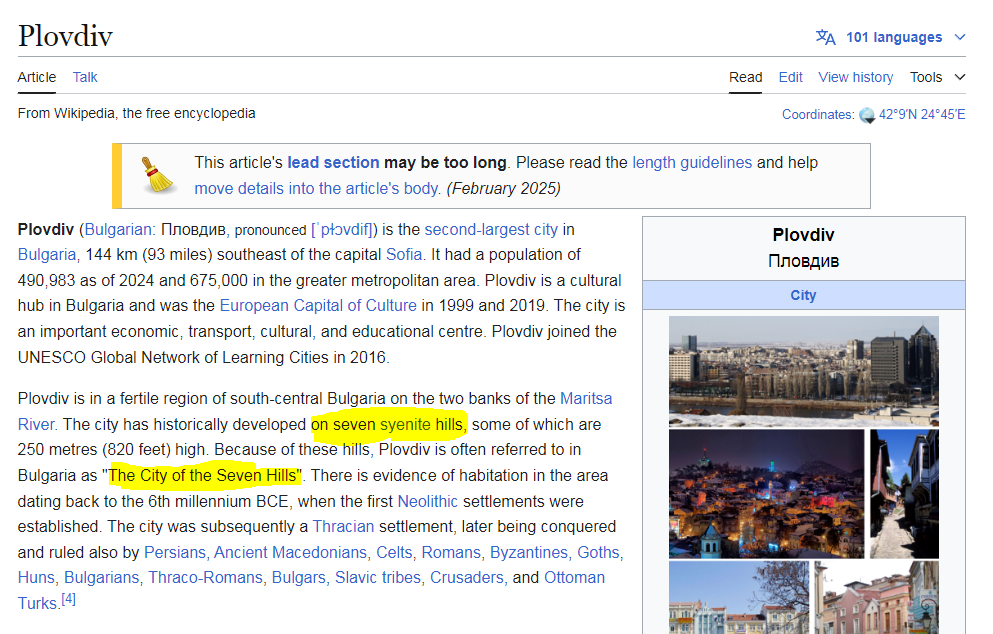Open the Romans link
This screenshot has height=634, width=993.
click(451, 553)
